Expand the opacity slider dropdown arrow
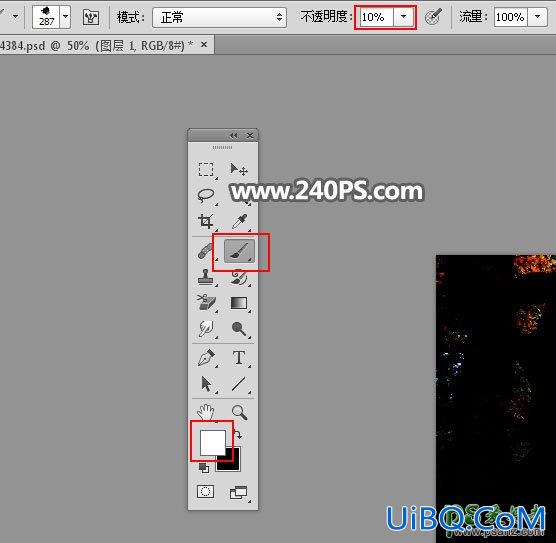The height and width of the screenshot is (543, 556). [403, 17]
